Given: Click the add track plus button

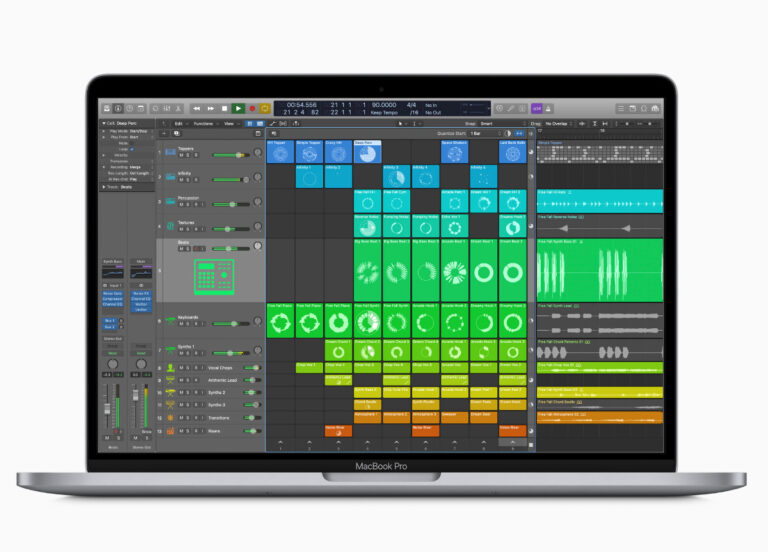Looking at the screenshot, I should click(164, 133).
